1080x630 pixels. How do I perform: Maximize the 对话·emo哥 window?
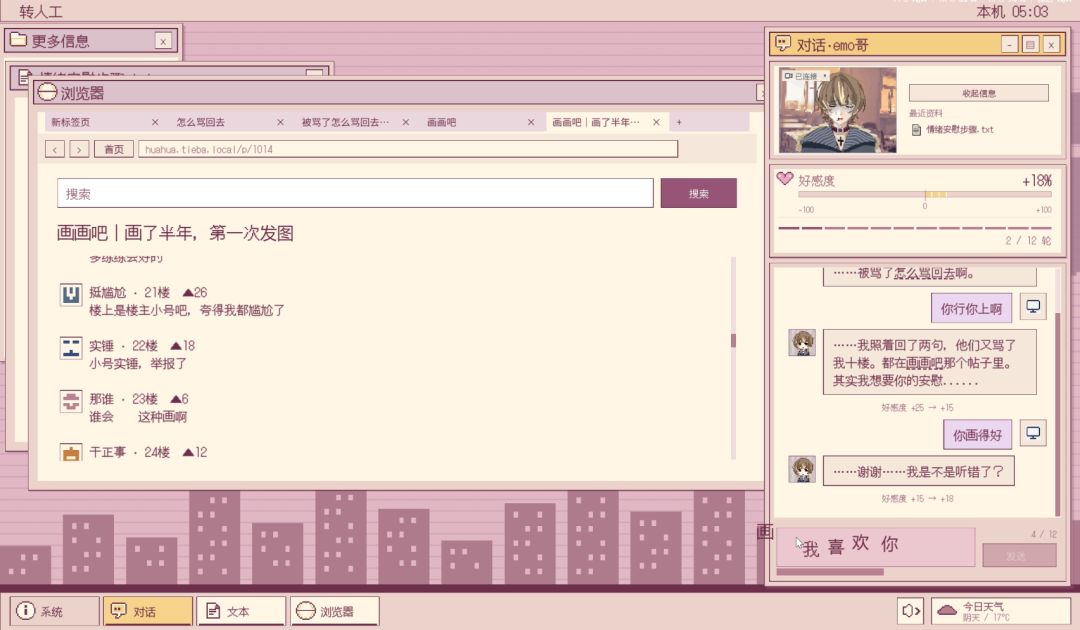(x=1030, y=45)
